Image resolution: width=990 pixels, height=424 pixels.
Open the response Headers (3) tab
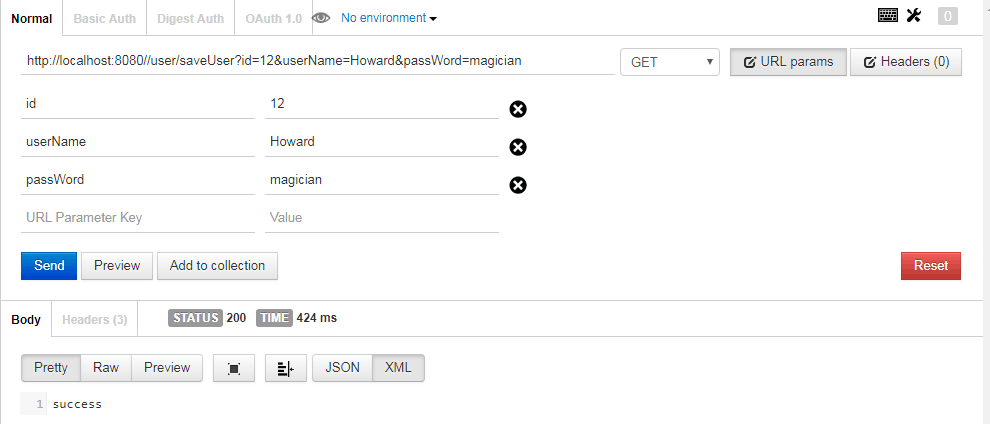tap(95, 320)
